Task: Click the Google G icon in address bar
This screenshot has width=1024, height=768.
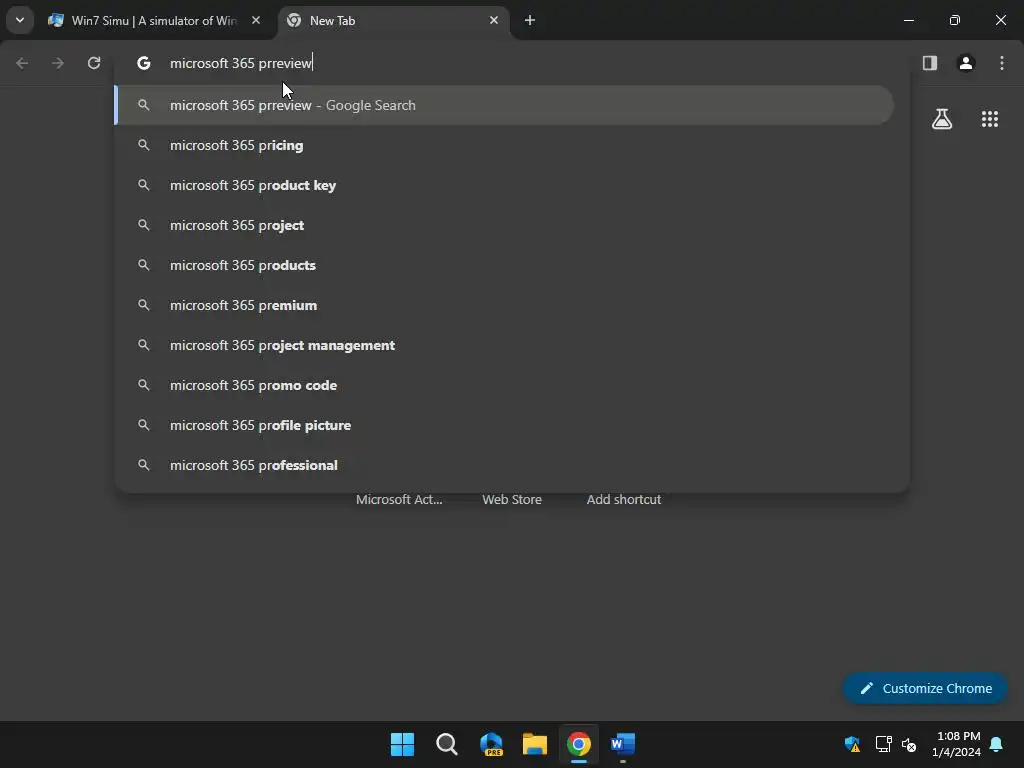Action: point(144,63)
